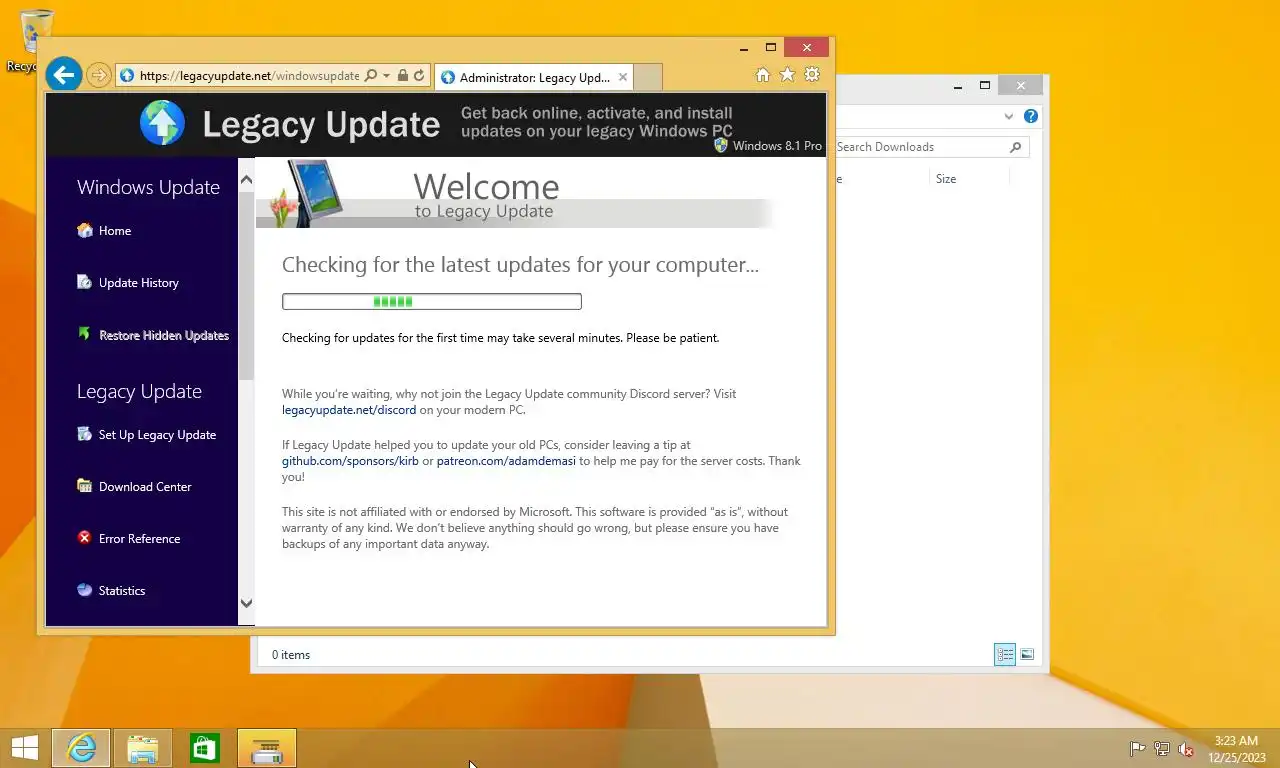1280x768 pixels.
Task: Open Help in the Explorer window
Action: 1031,116
